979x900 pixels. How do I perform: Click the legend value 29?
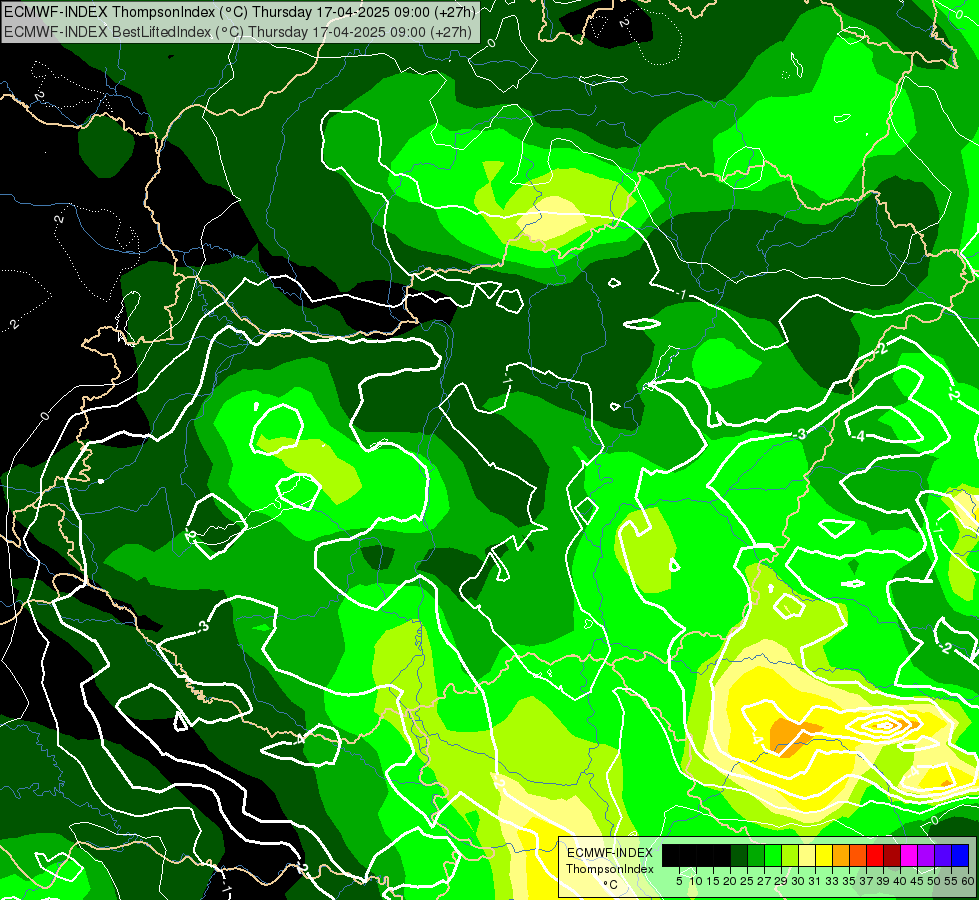tap(781, 881)
